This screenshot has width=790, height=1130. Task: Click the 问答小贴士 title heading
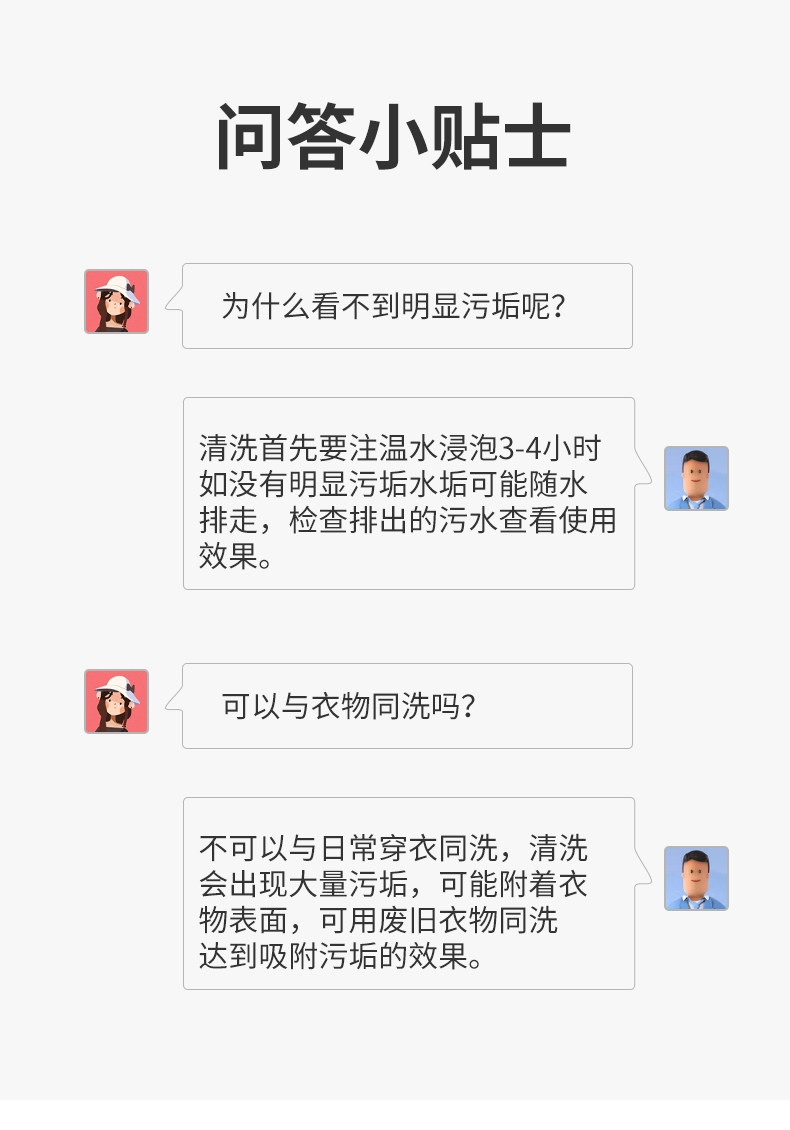pos(394,137)
